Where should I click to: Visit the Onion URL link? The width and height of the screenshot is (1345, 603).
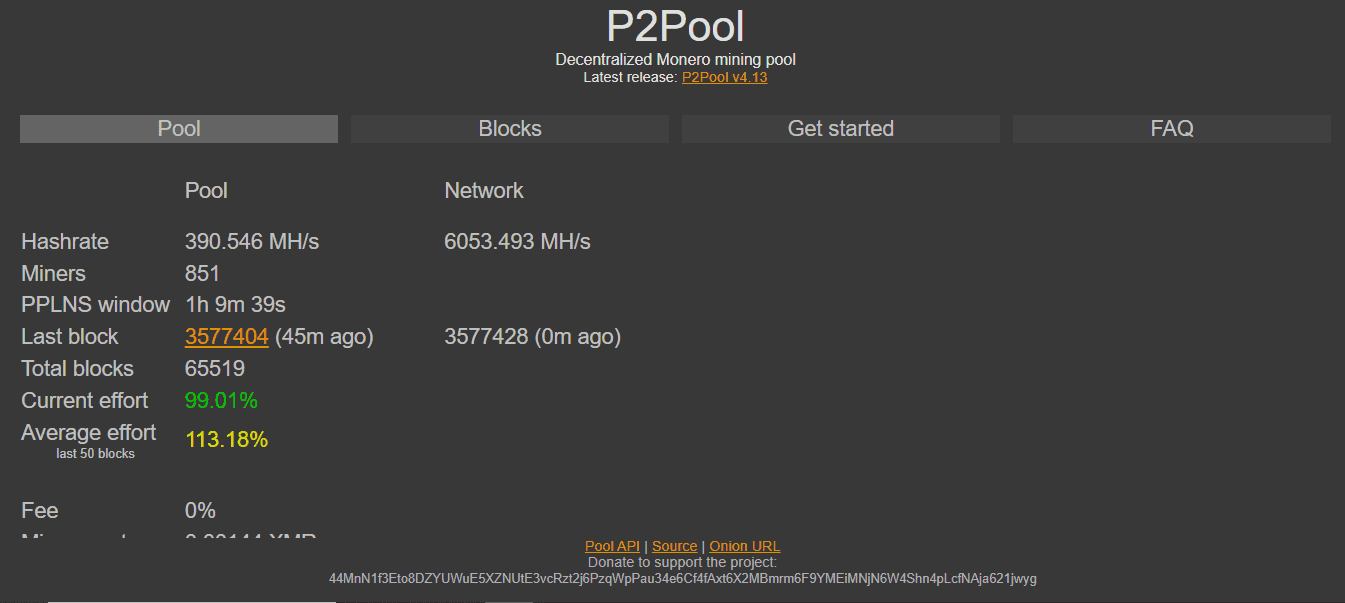(x=744, y=546)
